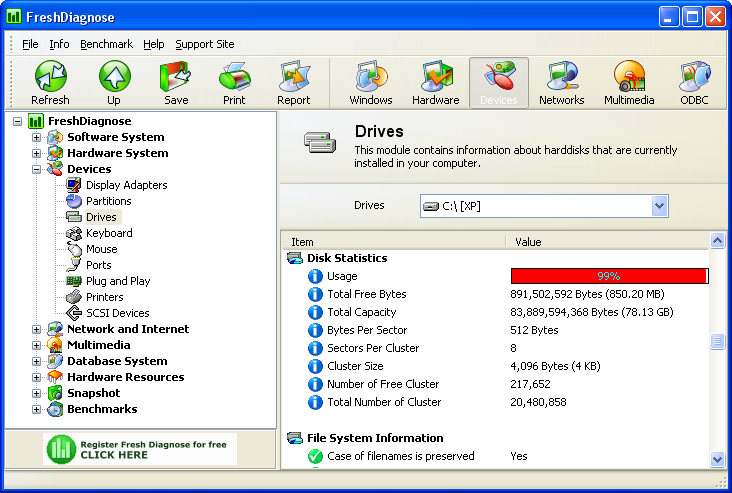Click the Partitions pie icon in tree

74,201
